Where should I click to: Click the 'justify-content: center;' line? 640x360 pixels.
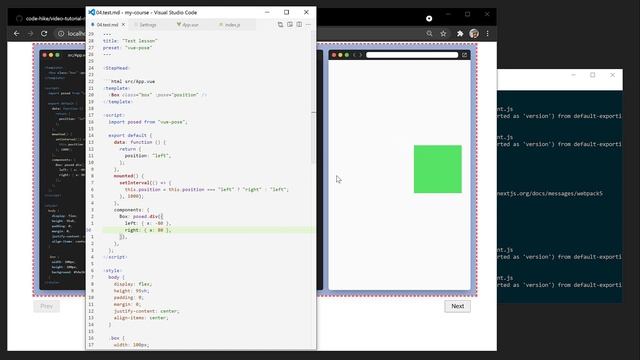coord(146,311)
